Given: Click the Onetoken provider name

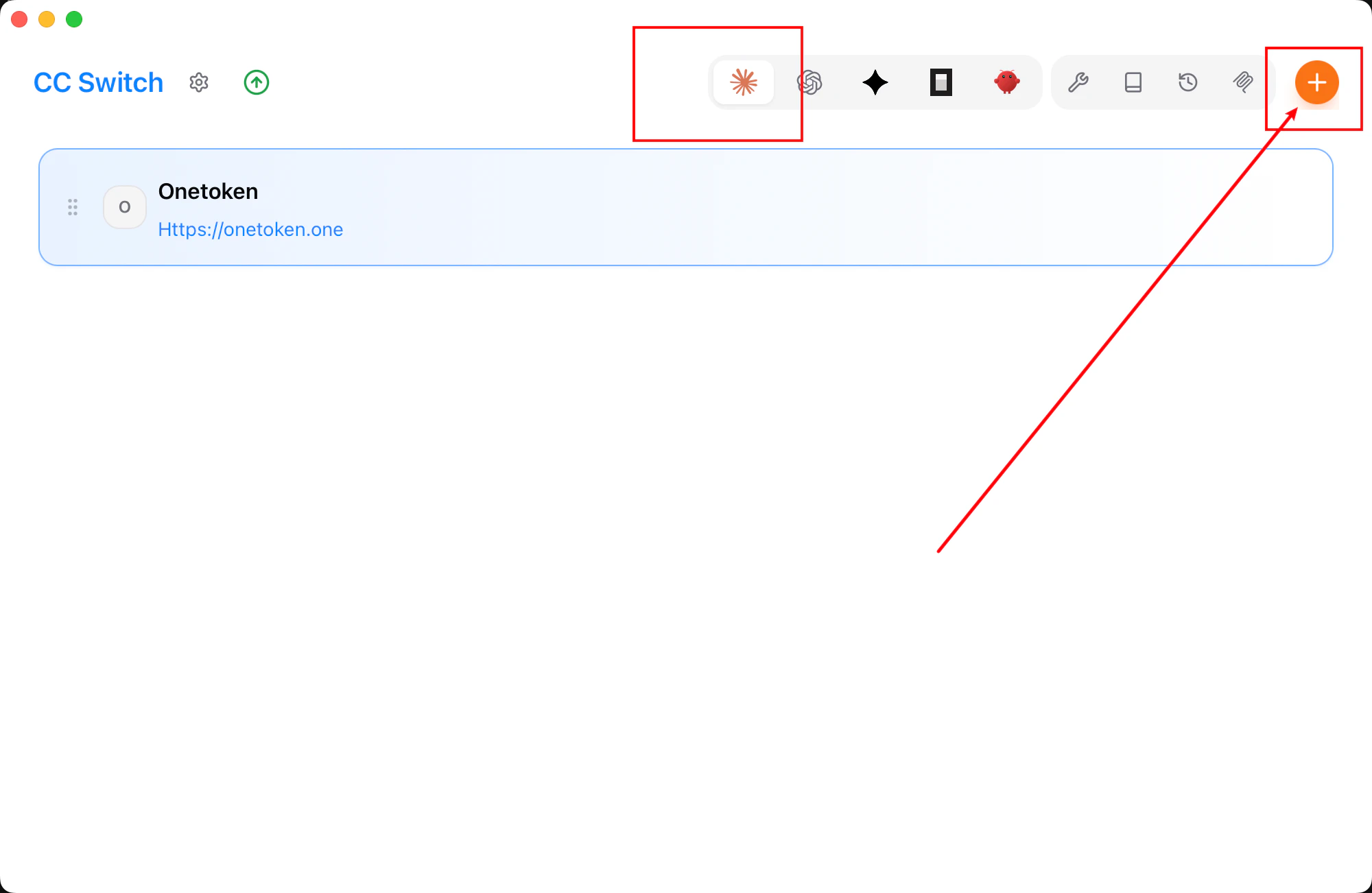Looking at the screenshot, I should 208,191.
